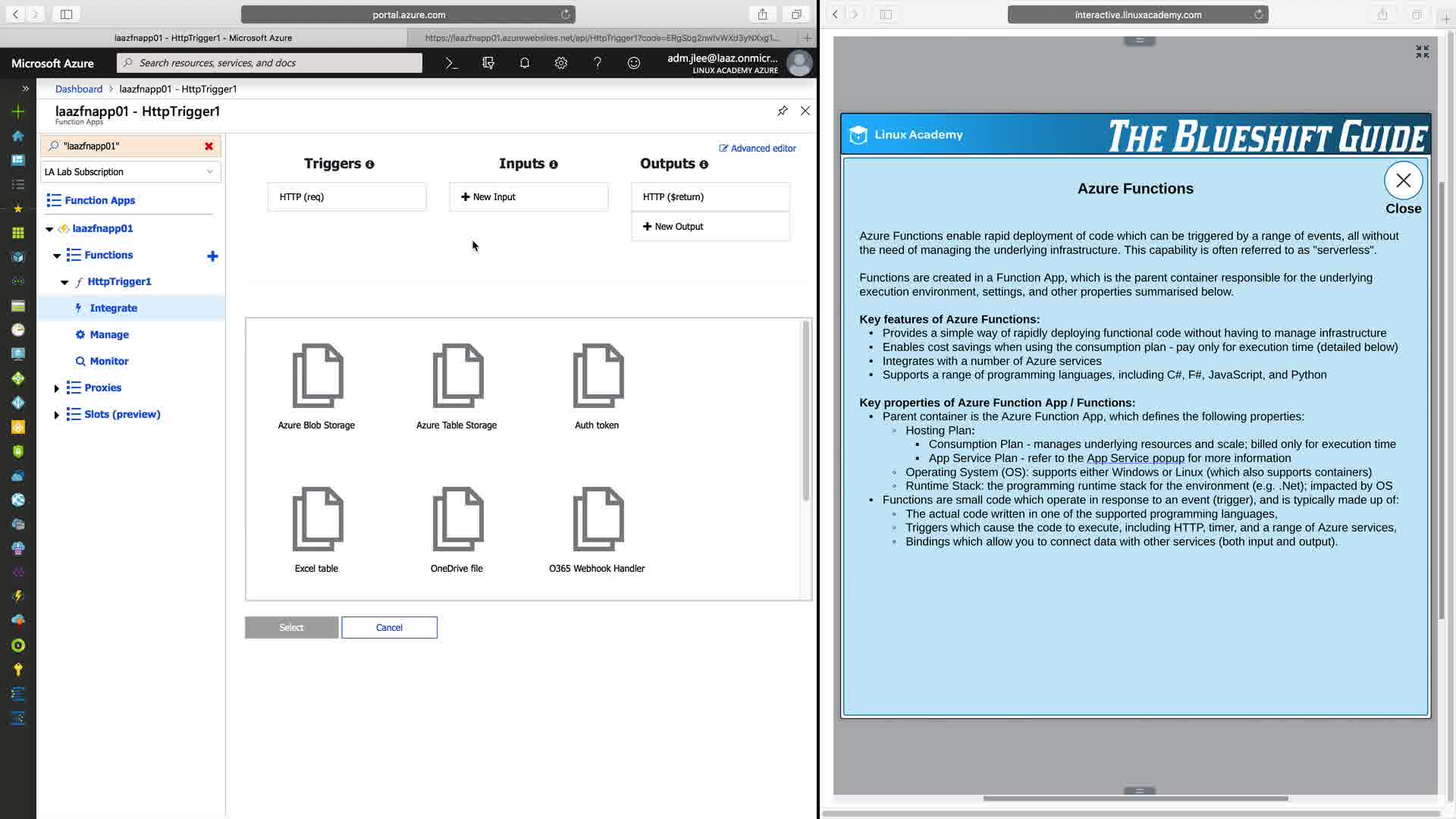Open the LA Lab Subscription dropdown
Screen dimensions: 1456x819
130,172
